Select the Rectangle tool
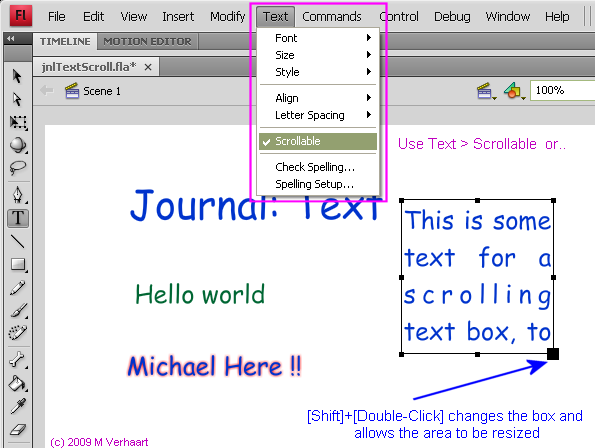This screenshot has width=595, height=448. tap(18, 264)
